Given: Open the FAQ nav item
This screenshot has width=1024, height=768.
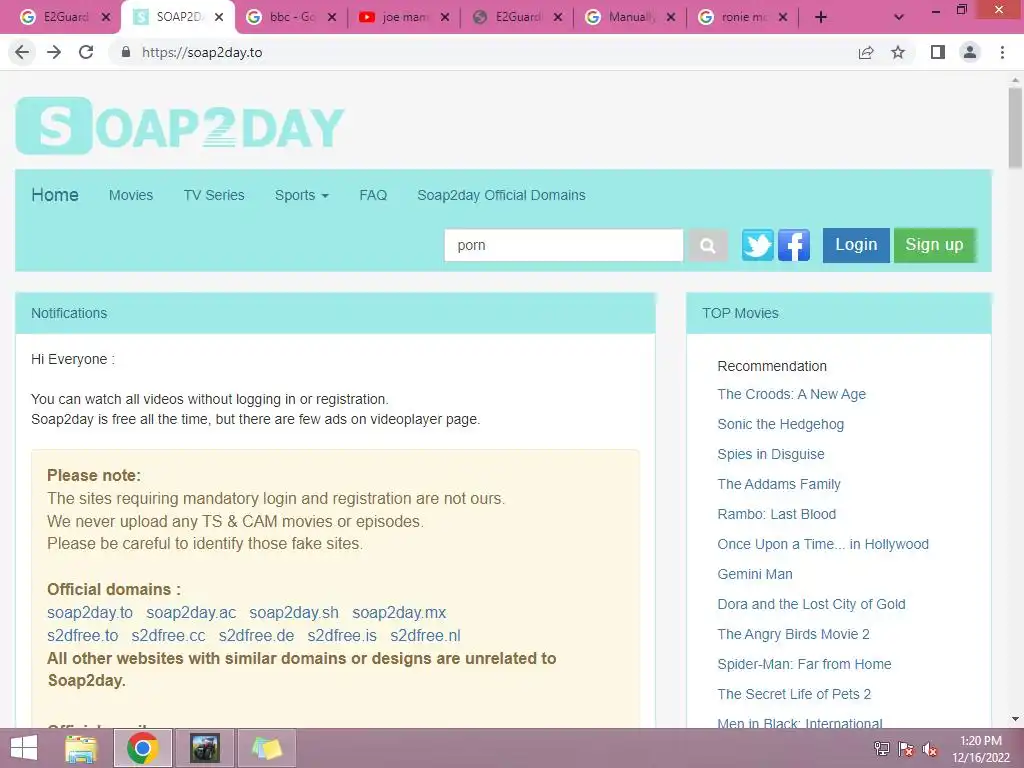Looking at the screenshot, I should coord(373,195).
